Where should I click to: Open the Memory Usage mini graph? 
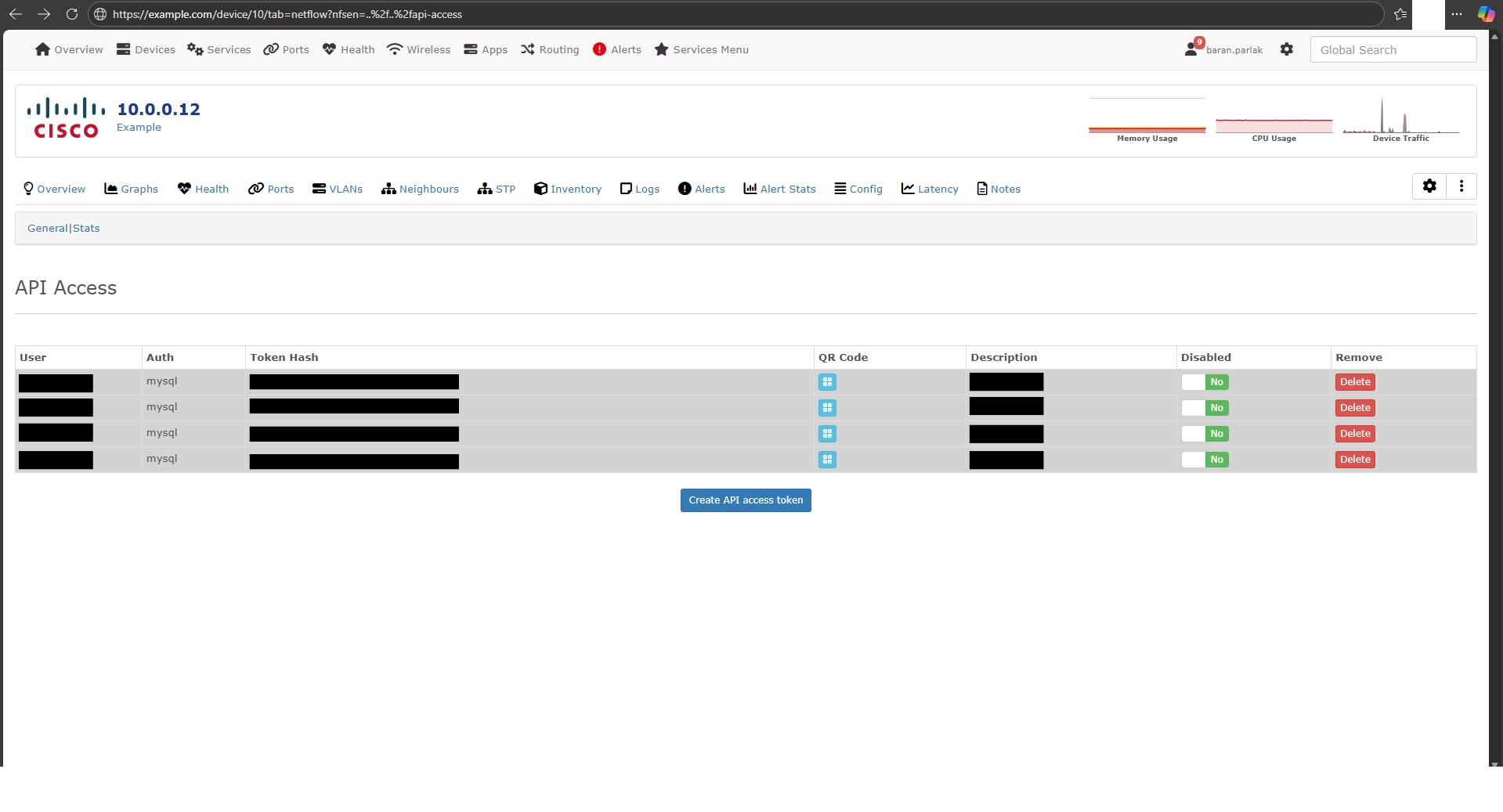[x=1147, y=120]
